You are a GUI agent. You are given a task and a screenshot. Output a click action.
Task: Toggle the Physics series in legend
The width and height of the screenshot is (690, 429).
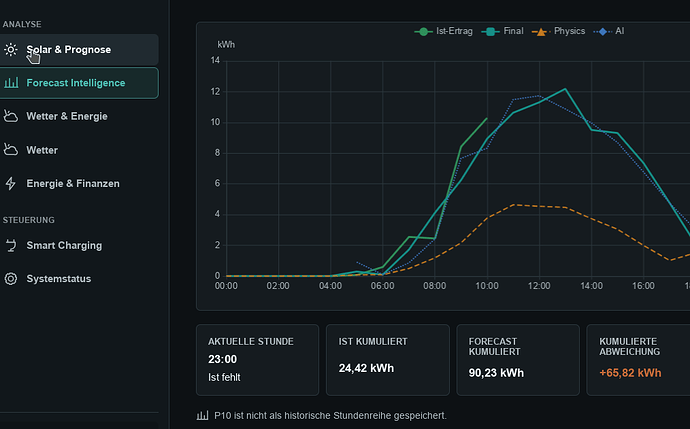[558, 31]
